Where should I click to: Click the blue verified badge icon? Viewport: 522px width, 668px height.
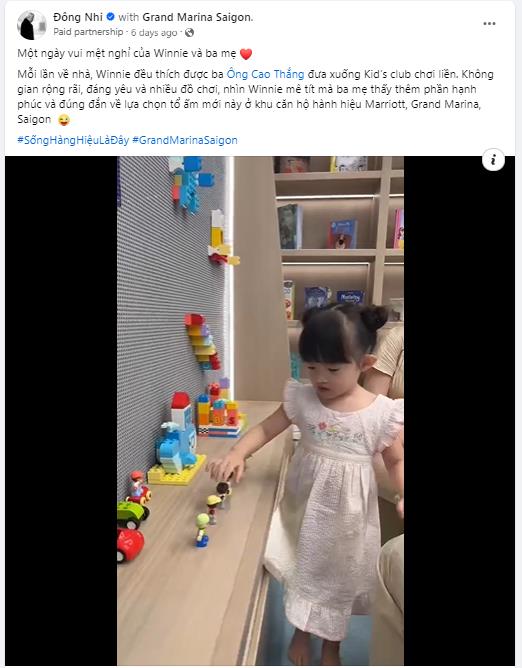(110, 17)
